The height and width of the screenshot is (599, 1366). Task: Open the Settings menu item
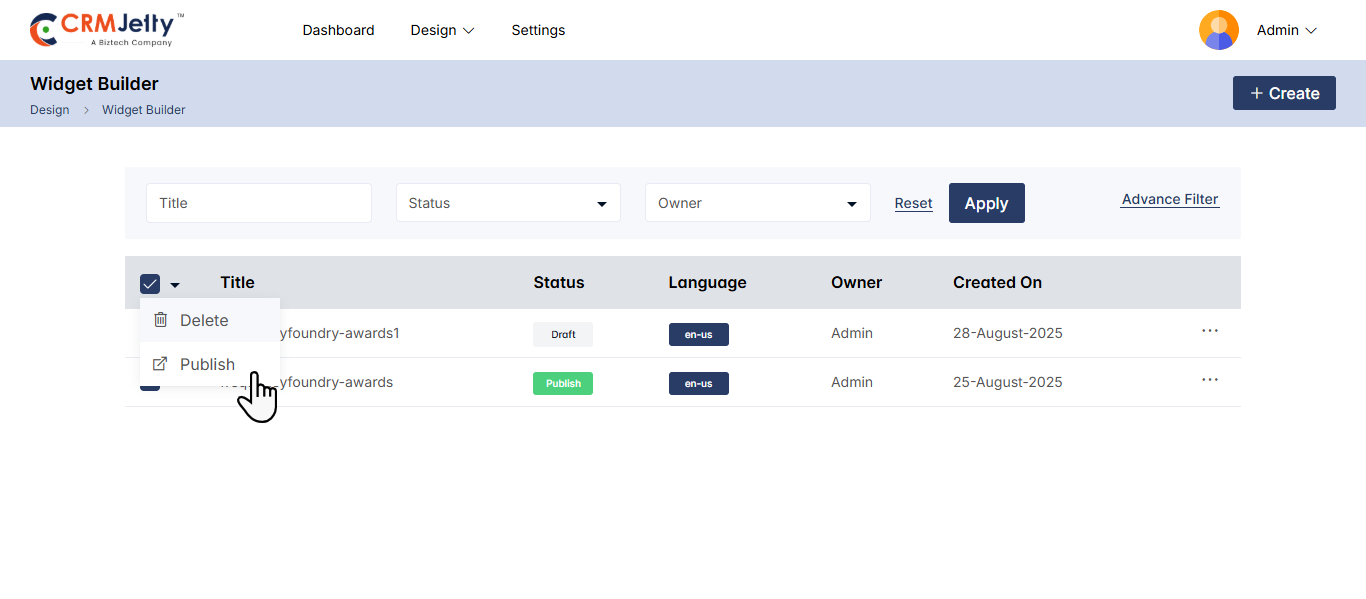click(x=538, y=30)
